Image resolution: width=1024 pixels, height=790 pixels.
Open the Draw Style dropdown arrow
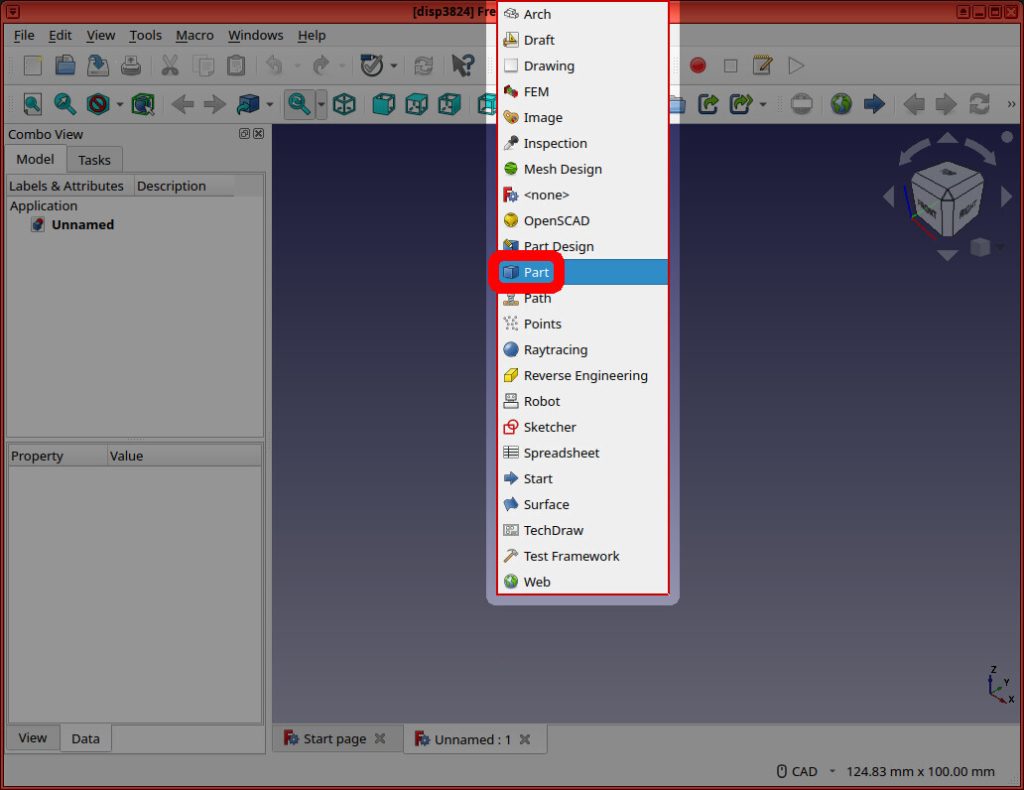118,103
